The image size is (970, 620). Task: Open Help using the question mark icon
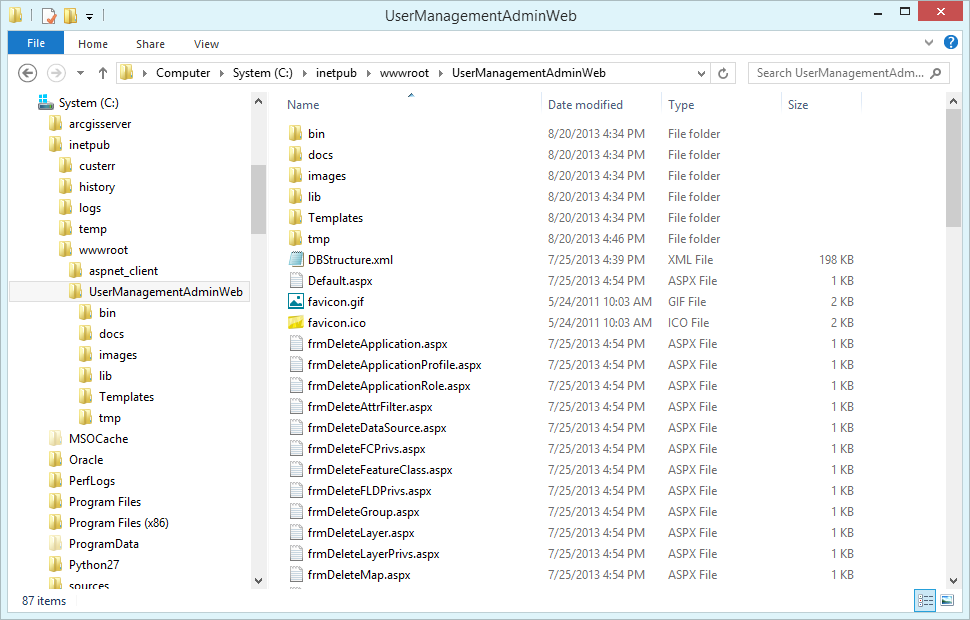coord(949,43)
